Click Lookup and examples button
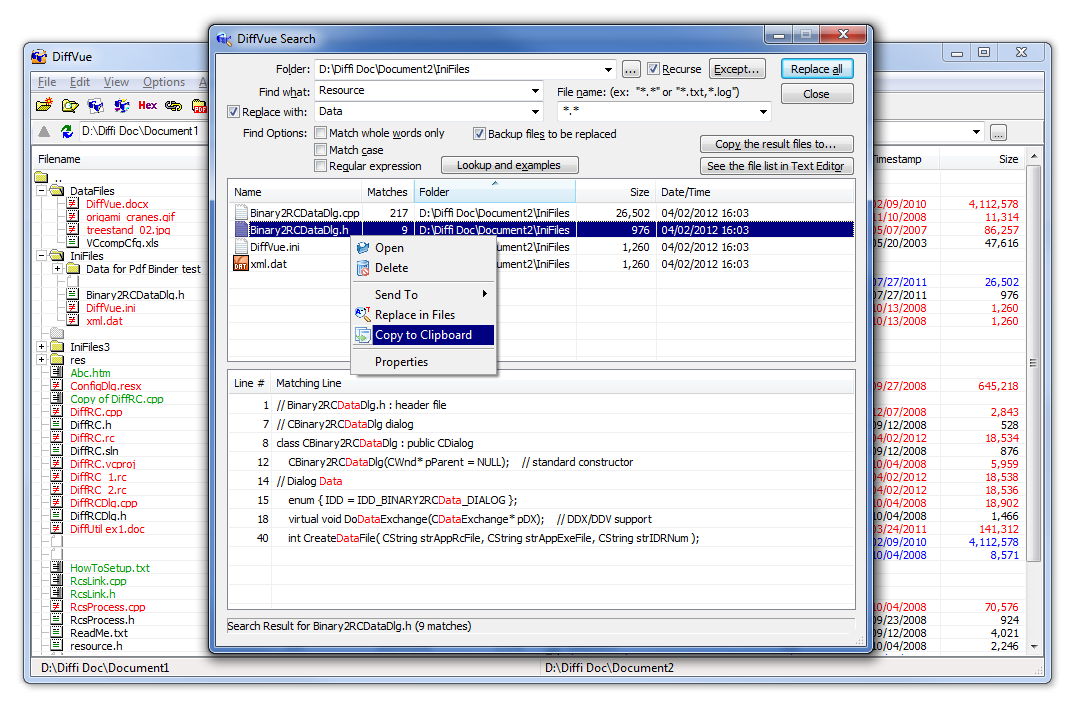 509,165
